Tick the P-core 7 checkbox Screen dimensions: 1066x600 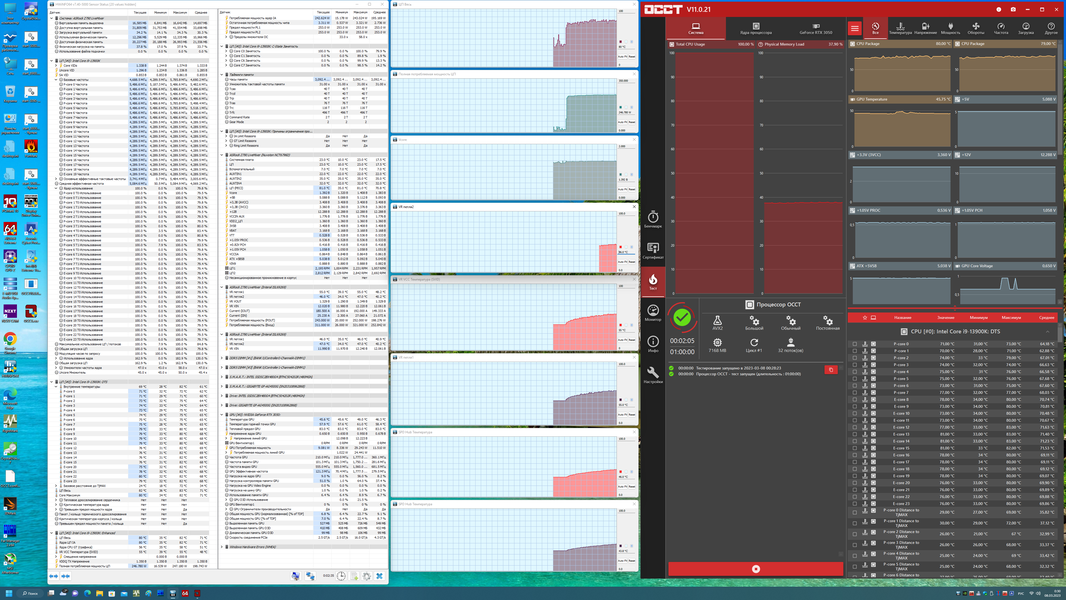tap(855, 392)
